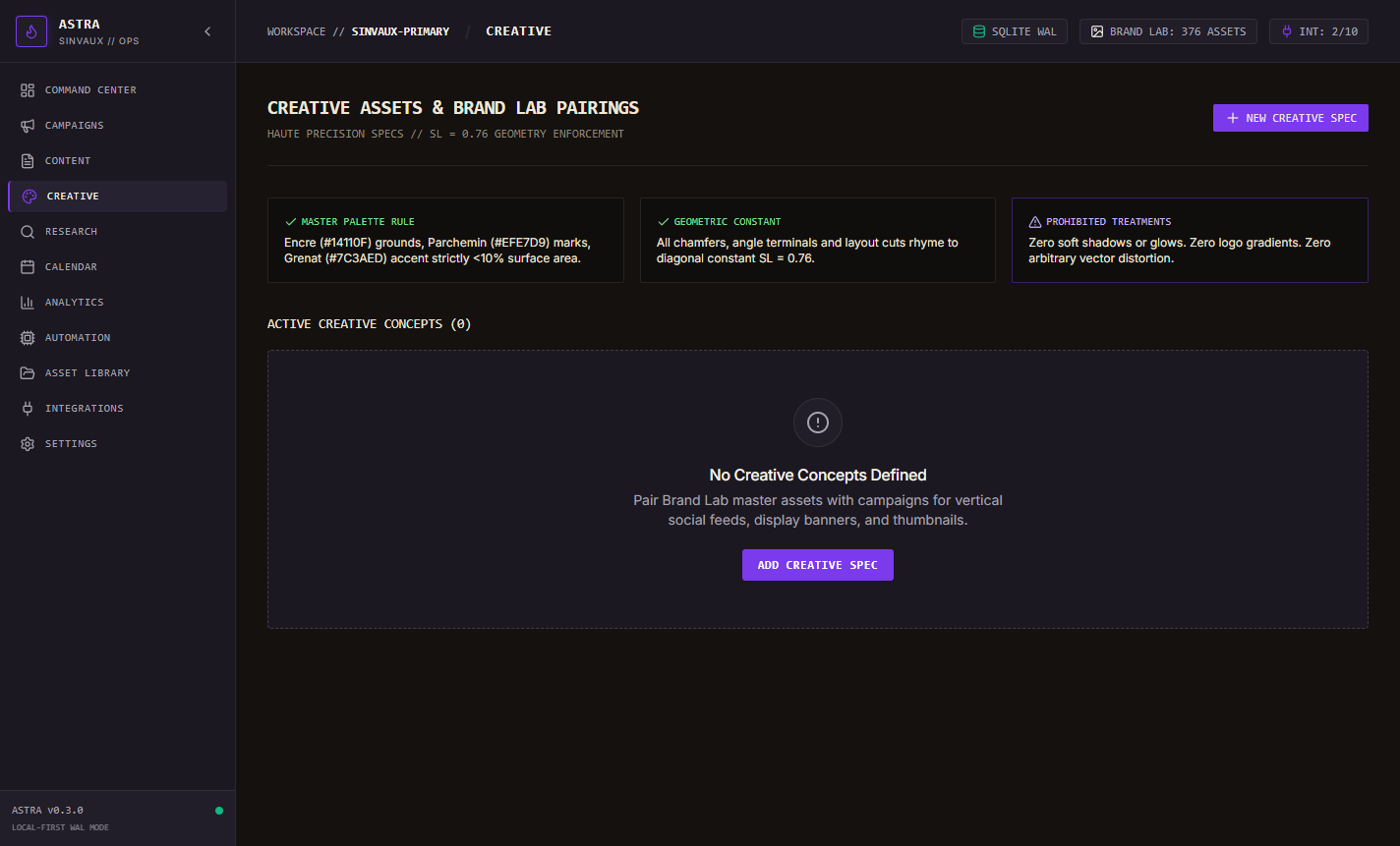Click the Integrations plug icon in sidebar
This screenshot has height=846, width=1400.
tap(28, 409)
